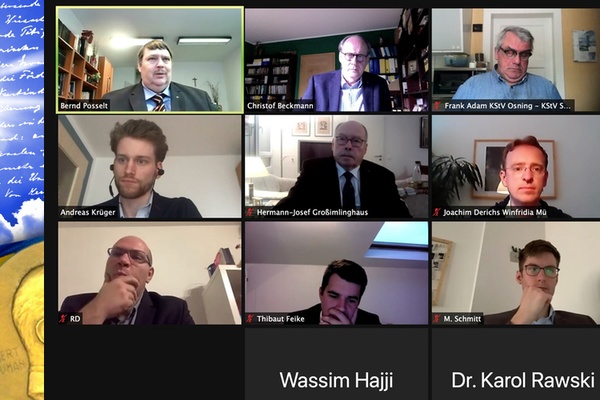The width and height of the screenshot is (600, 400).
Task: Click the Christof Beckmann name label
Action: [x=280, y=106]
